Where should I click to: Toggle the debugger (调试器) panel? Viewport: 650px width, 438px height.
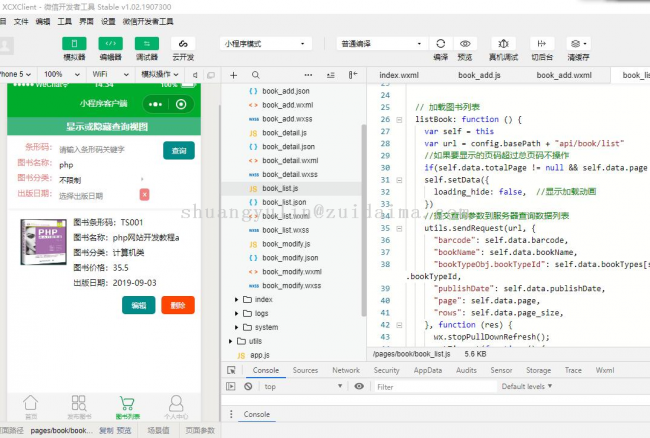[x=147, y=44]
